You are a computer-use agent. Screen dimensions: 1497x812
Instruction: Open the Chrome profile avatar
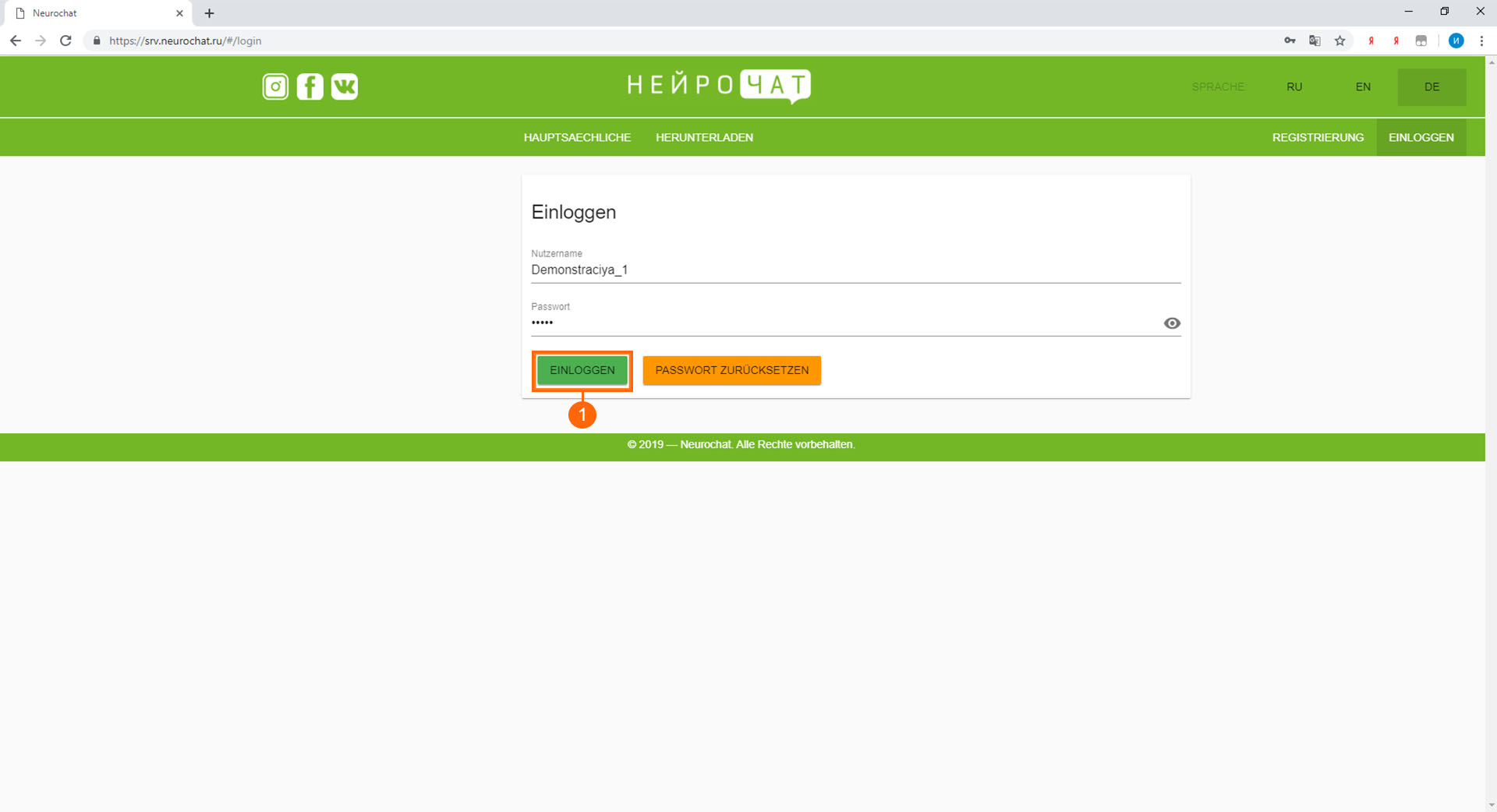(x=1456, y=41)
